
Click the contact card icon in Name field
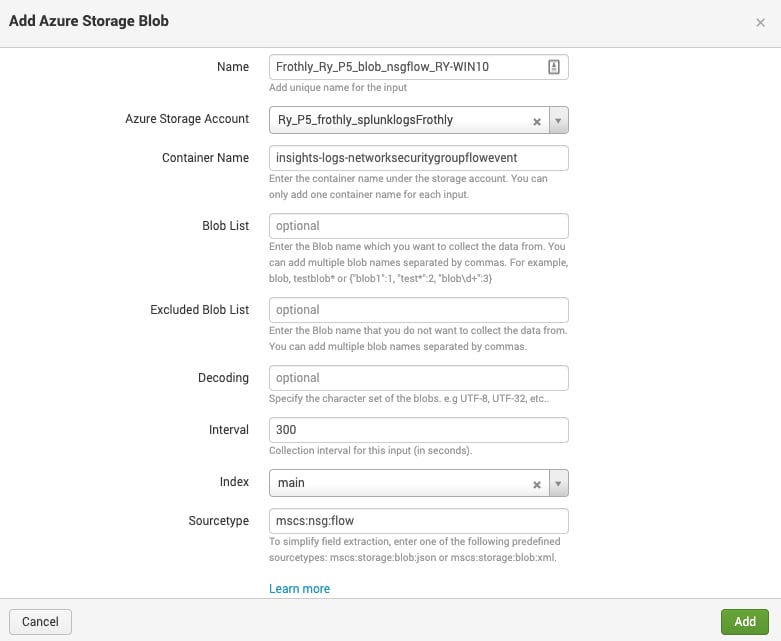[554, 67]
